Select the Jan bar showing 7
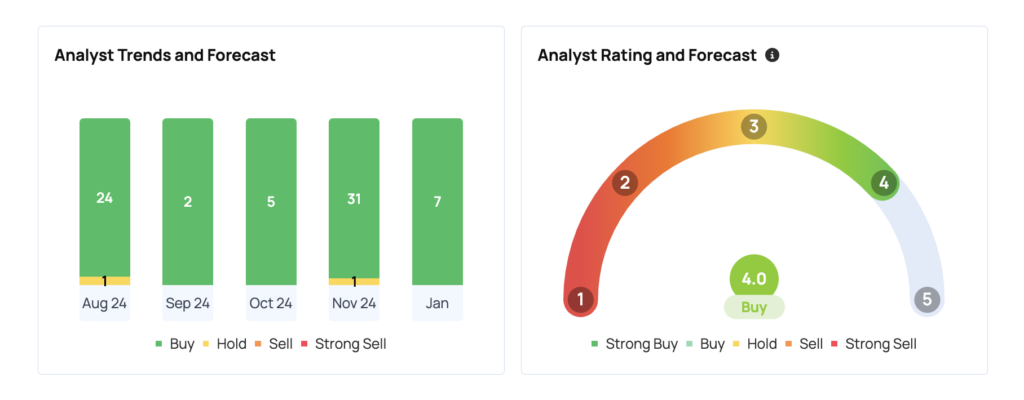This screenshot has height=400, width=1024. (437, 201)
